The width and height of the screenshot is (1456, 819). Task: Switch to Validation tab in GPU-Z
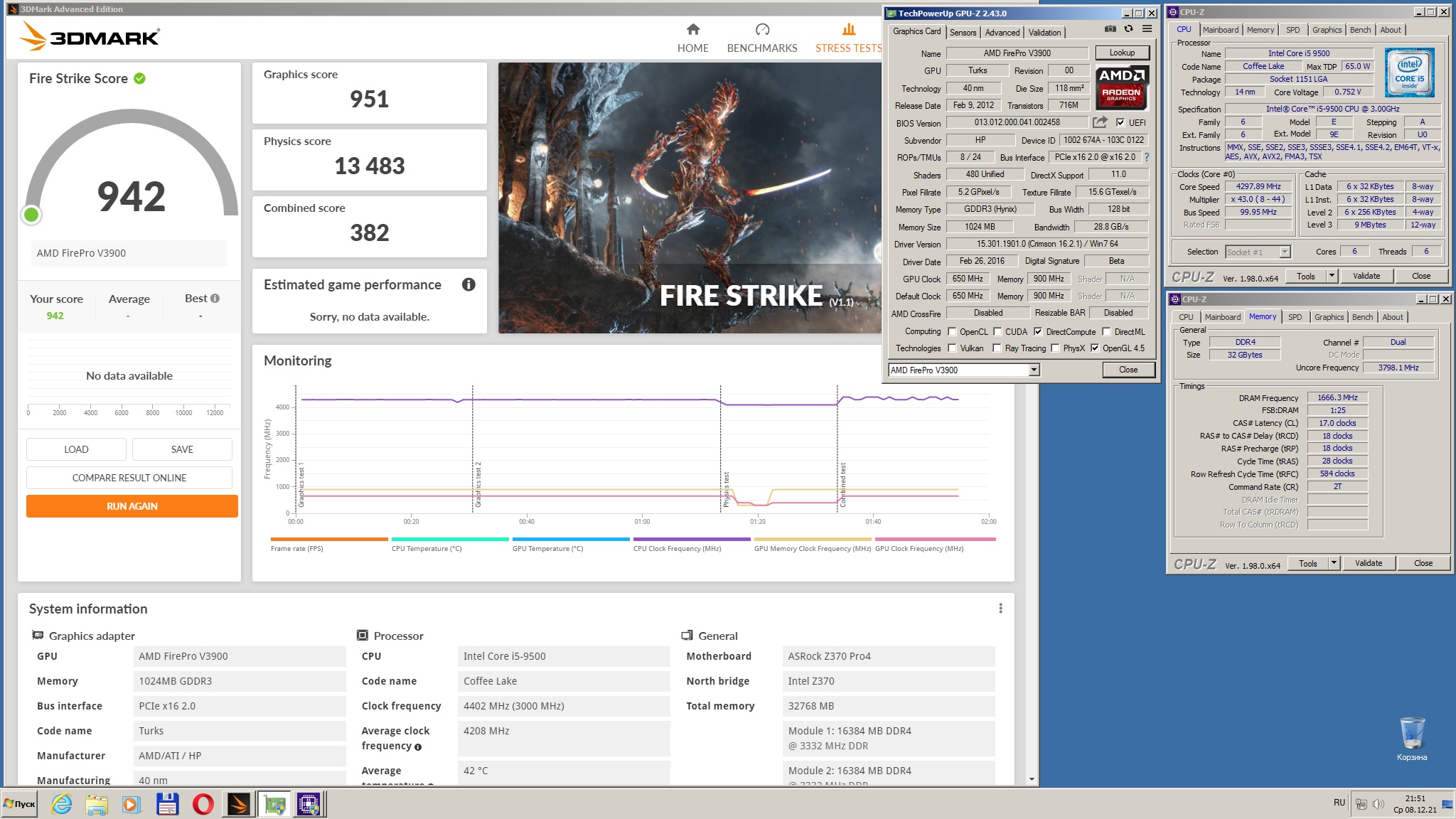(x=1044, y=32)
